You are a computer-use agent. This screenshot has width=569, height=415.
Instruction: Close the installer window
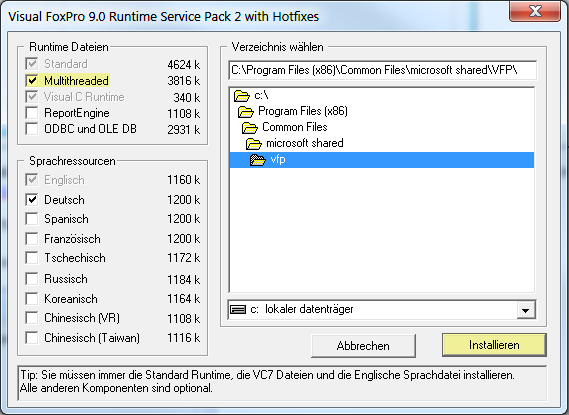pos(535,11)
